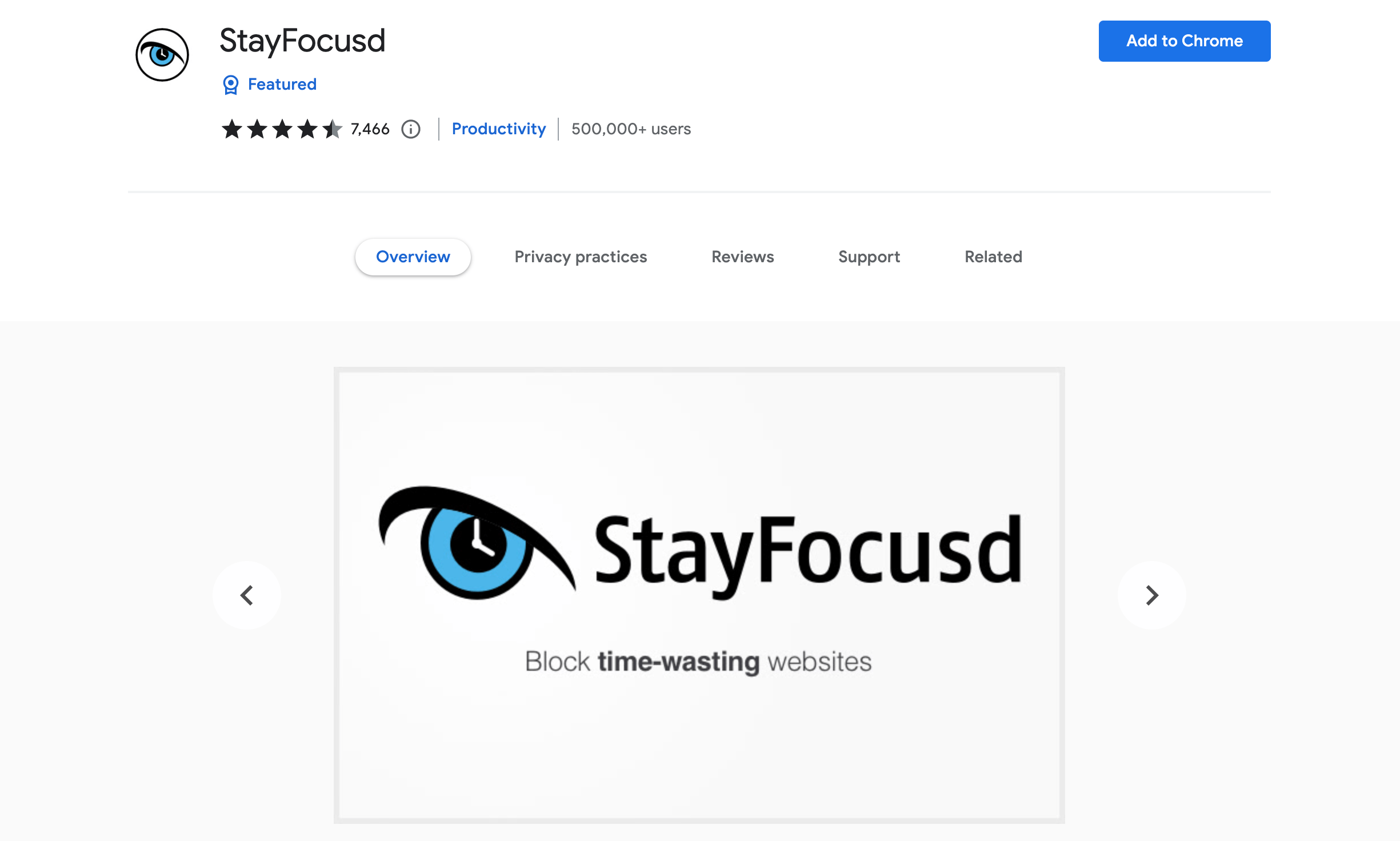Click the Related tab
1400x841 pixels.
click(x=993, y=257)
